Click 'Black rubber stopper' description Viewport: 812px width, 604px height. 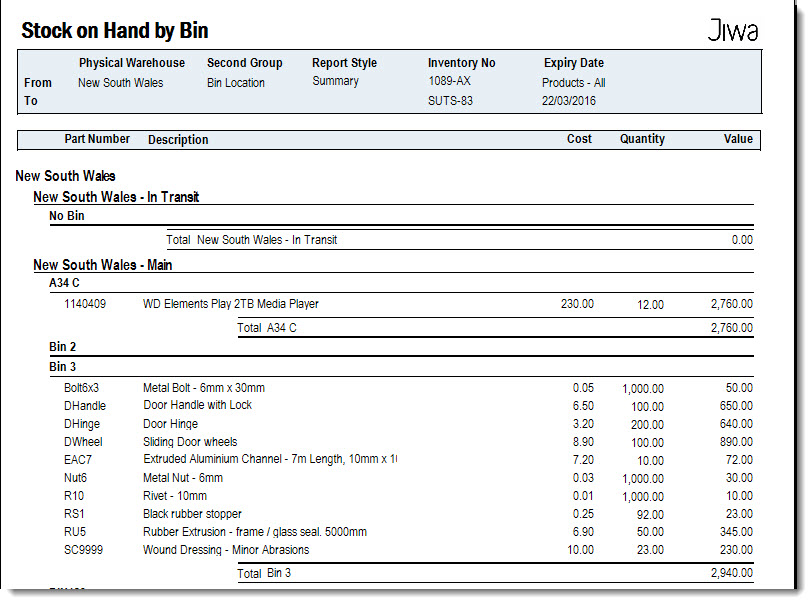192,514
